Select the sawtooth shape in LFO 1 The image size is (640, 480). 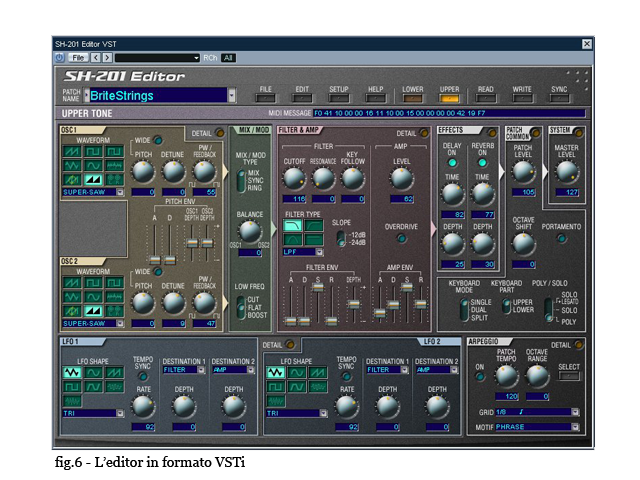point(114,373)
